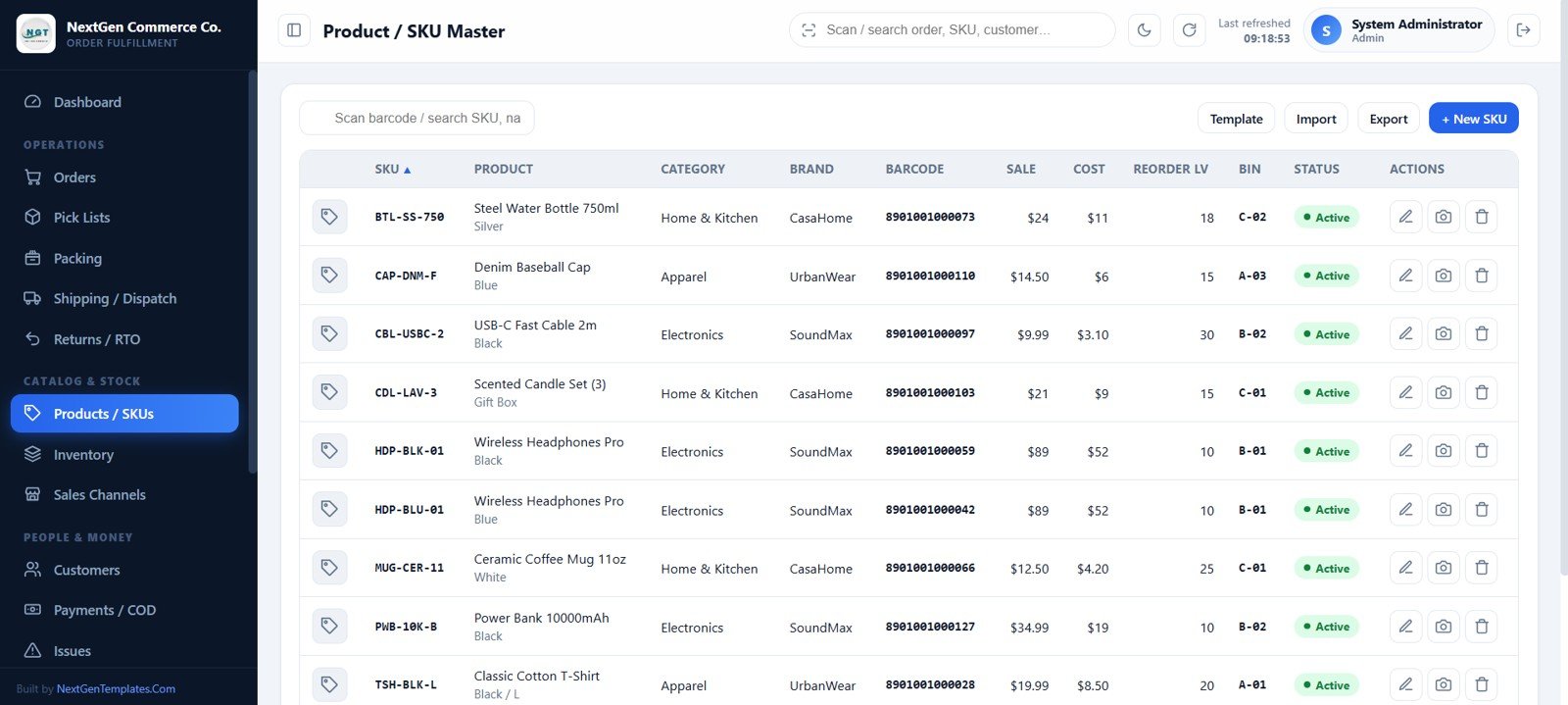Select the 'Wireless Headphones Pro' Black product name
The image size is (1568, 705).
(549, 442)
